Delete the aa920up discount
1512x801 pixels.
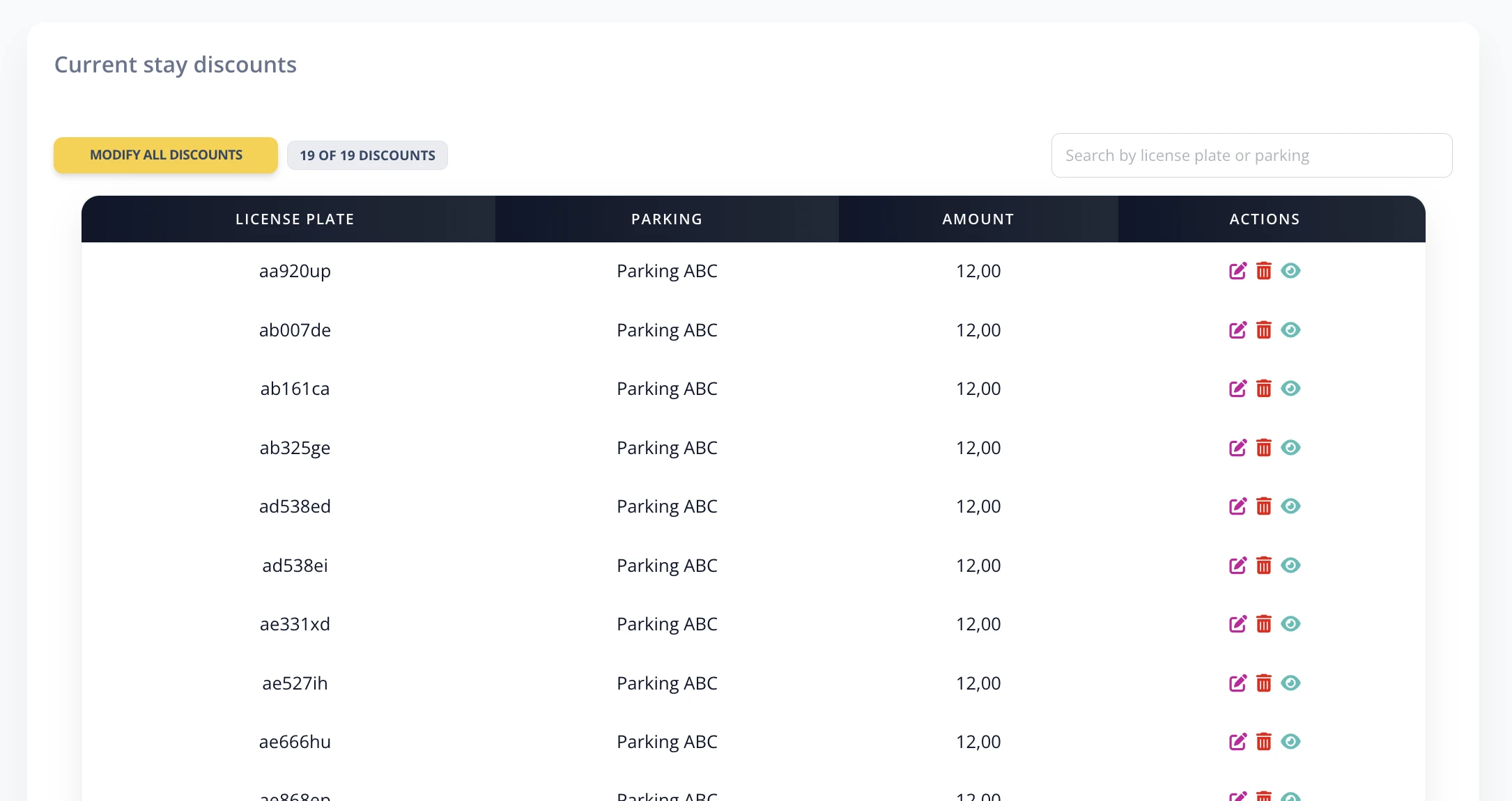1264,270
